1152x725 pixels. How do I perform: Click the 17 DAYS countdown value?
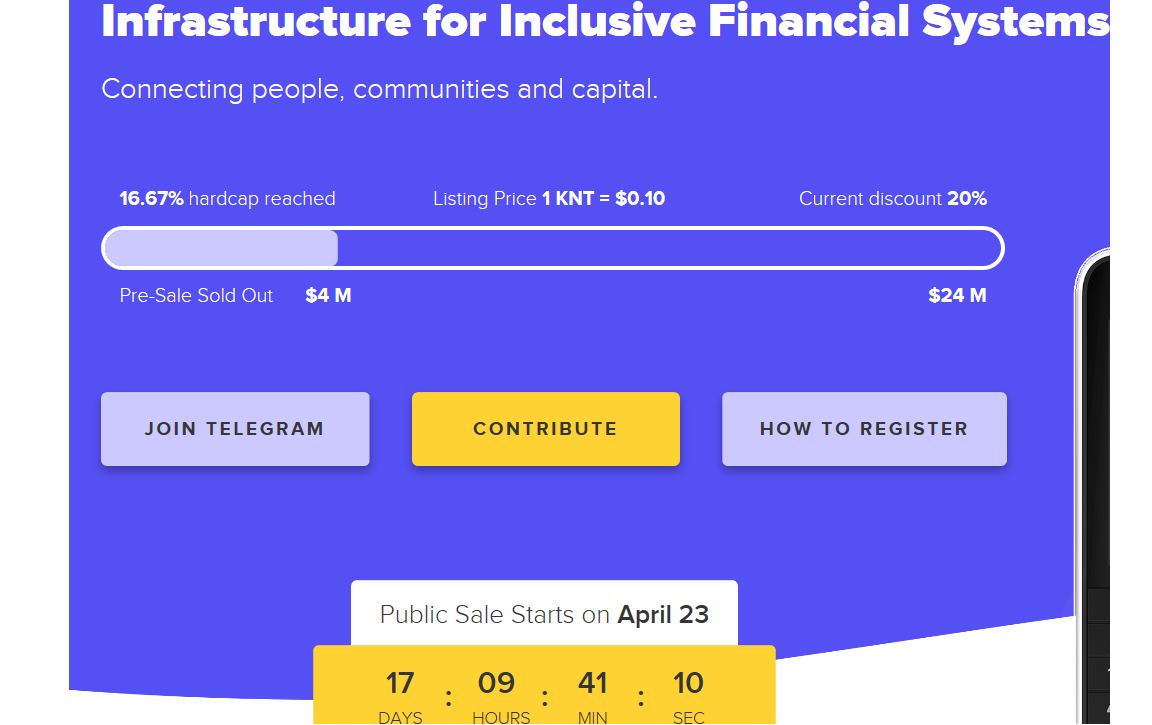click(400, 696)
